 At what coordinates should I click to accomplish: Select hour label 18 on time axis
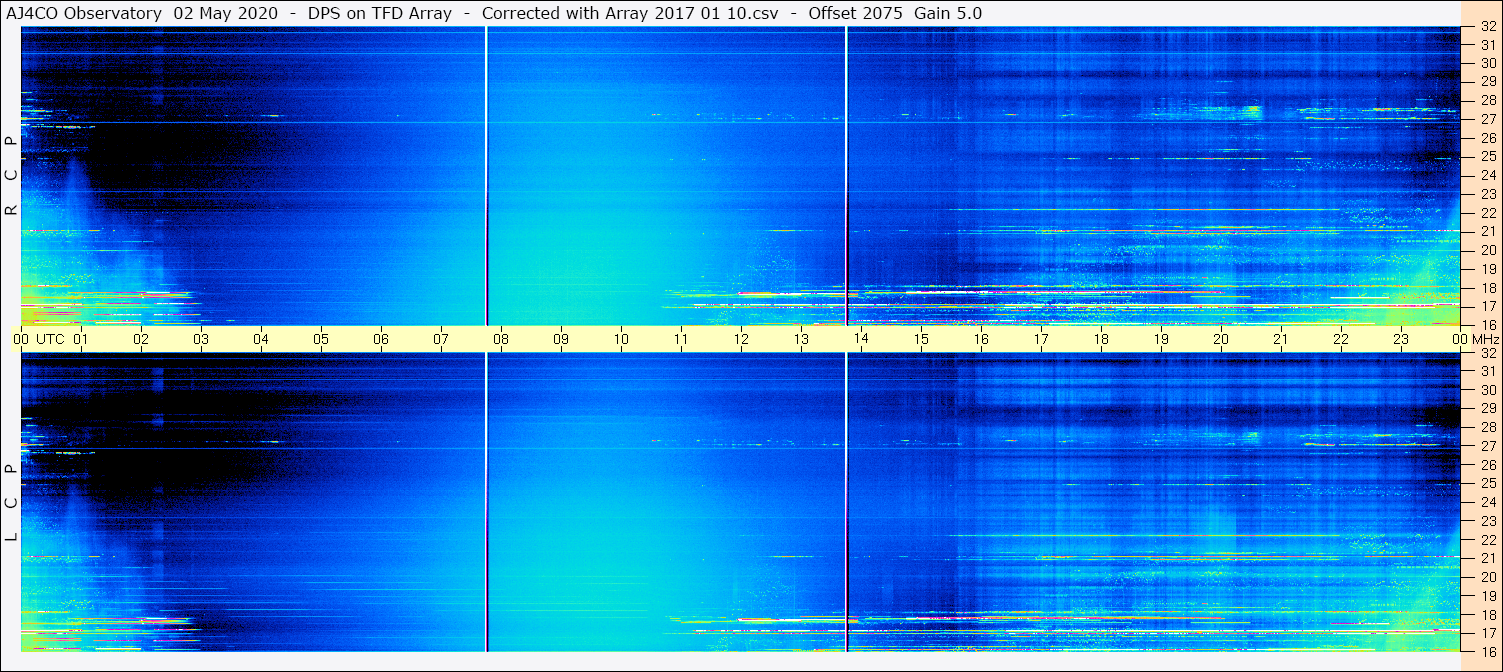tap(1101, 339)
